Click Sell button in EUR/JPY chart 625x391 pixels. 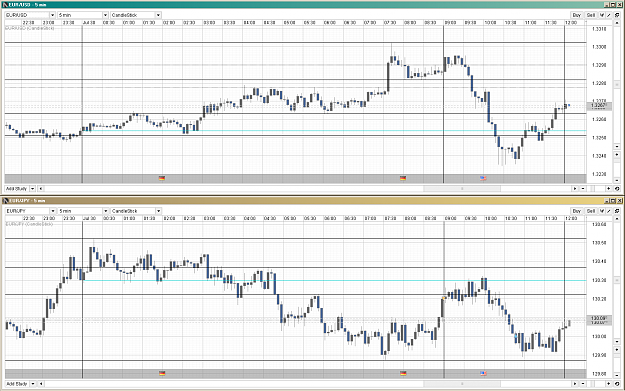click(591, 211)
